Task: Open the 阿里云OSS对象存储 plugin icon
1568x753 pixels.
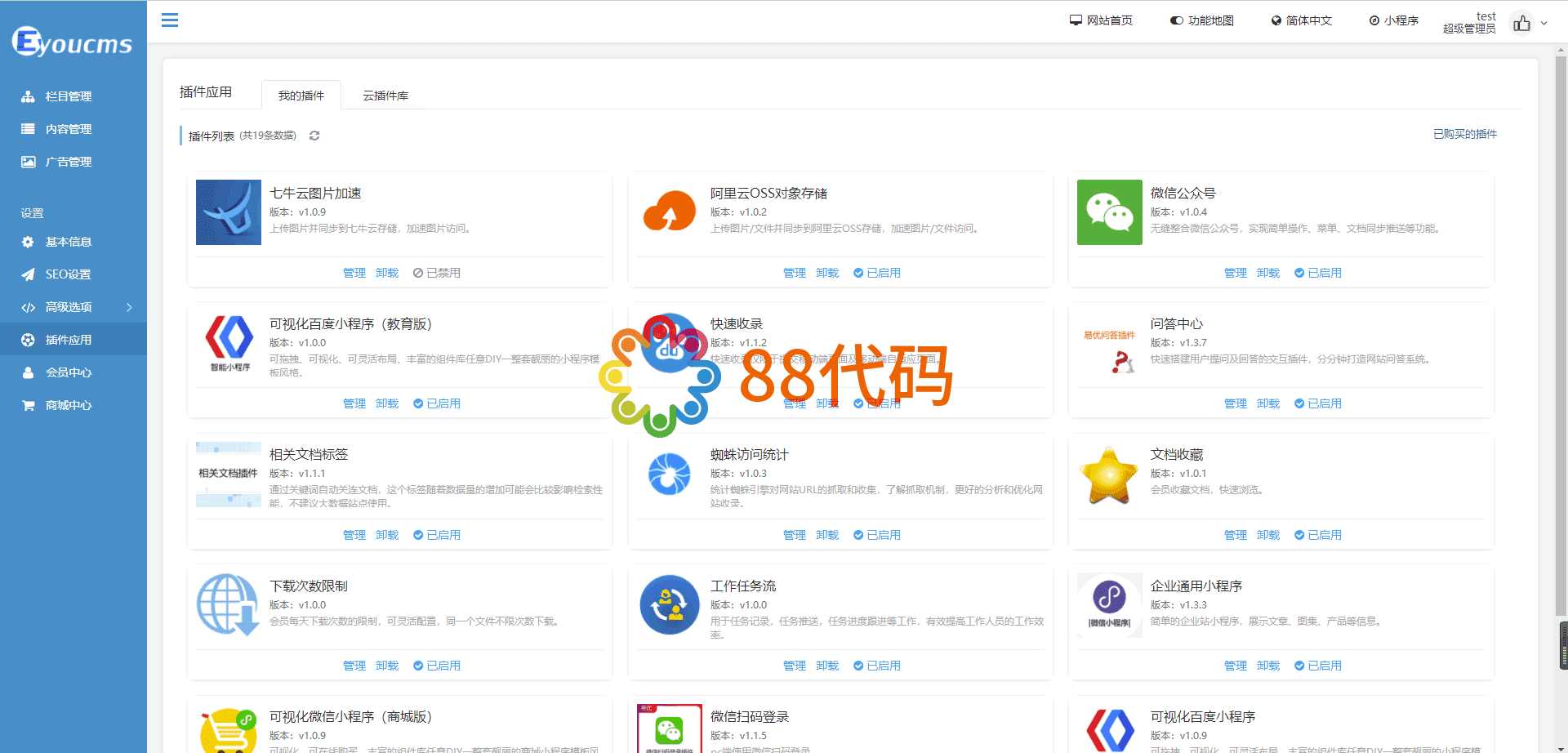Action: tap(669, 212)
